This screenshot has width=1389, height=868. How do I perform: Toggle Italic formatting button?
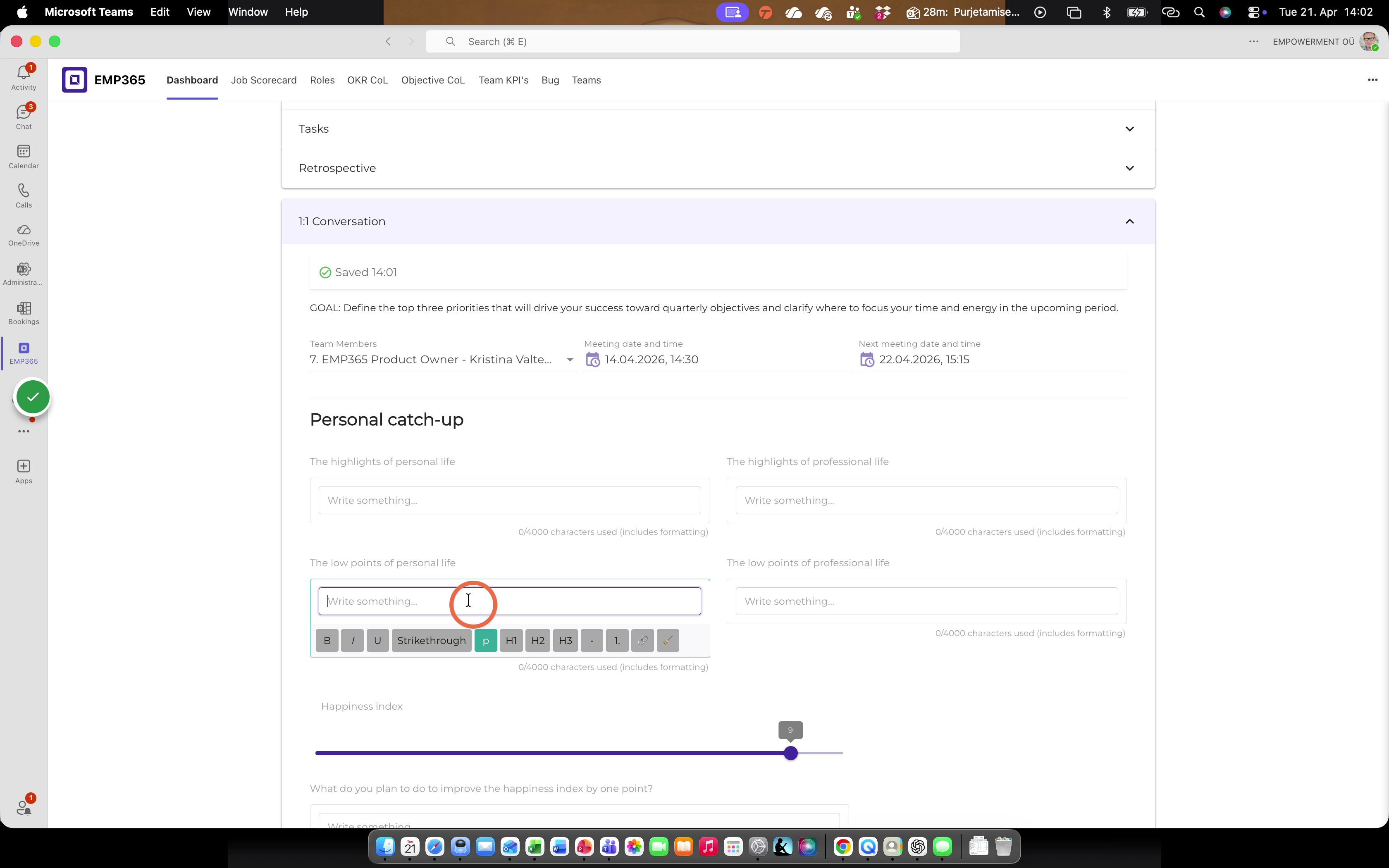click(x=352, y=640)
